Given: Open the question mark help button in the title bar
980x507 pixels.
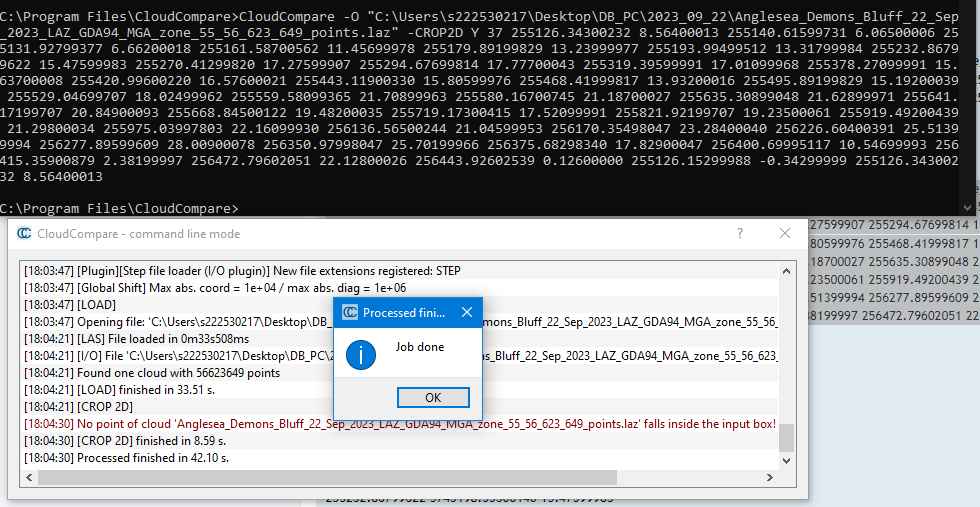Looking at the screenshot, I should point(740,233).
